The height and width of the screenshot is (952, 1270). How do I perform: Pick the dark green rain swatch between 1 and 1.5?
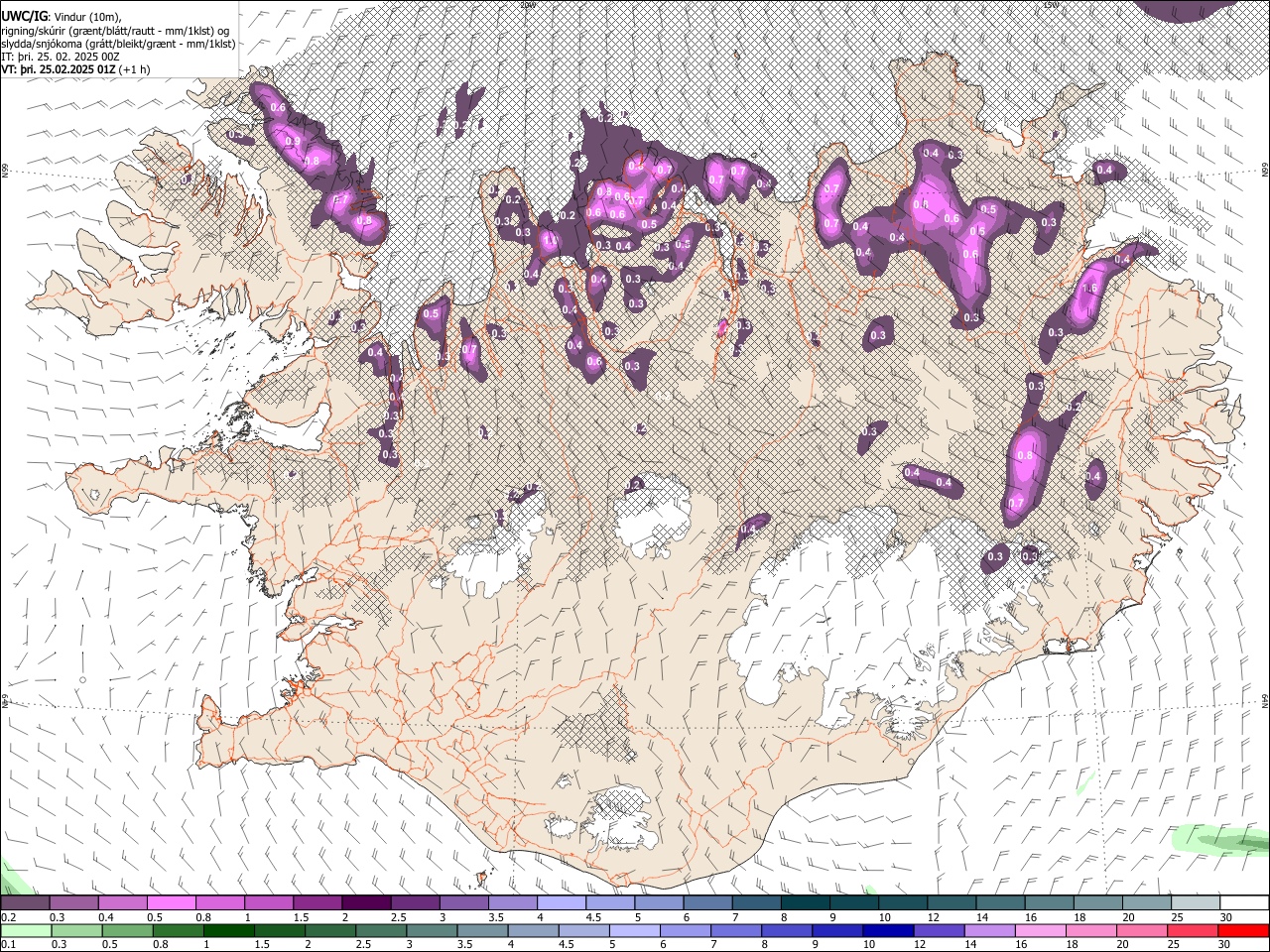point(228,931)
